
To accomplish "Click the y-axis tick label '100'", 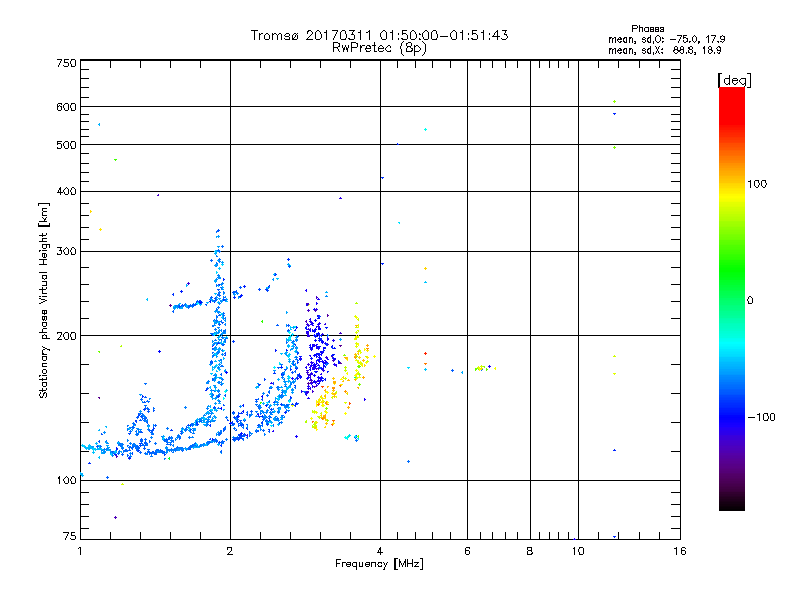I will pyautogui.click(x=66, y=481).
